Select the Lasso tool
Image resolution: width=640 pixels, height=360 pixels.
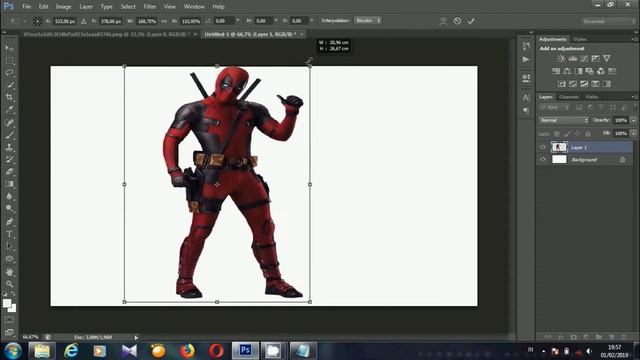click(9, 73)
